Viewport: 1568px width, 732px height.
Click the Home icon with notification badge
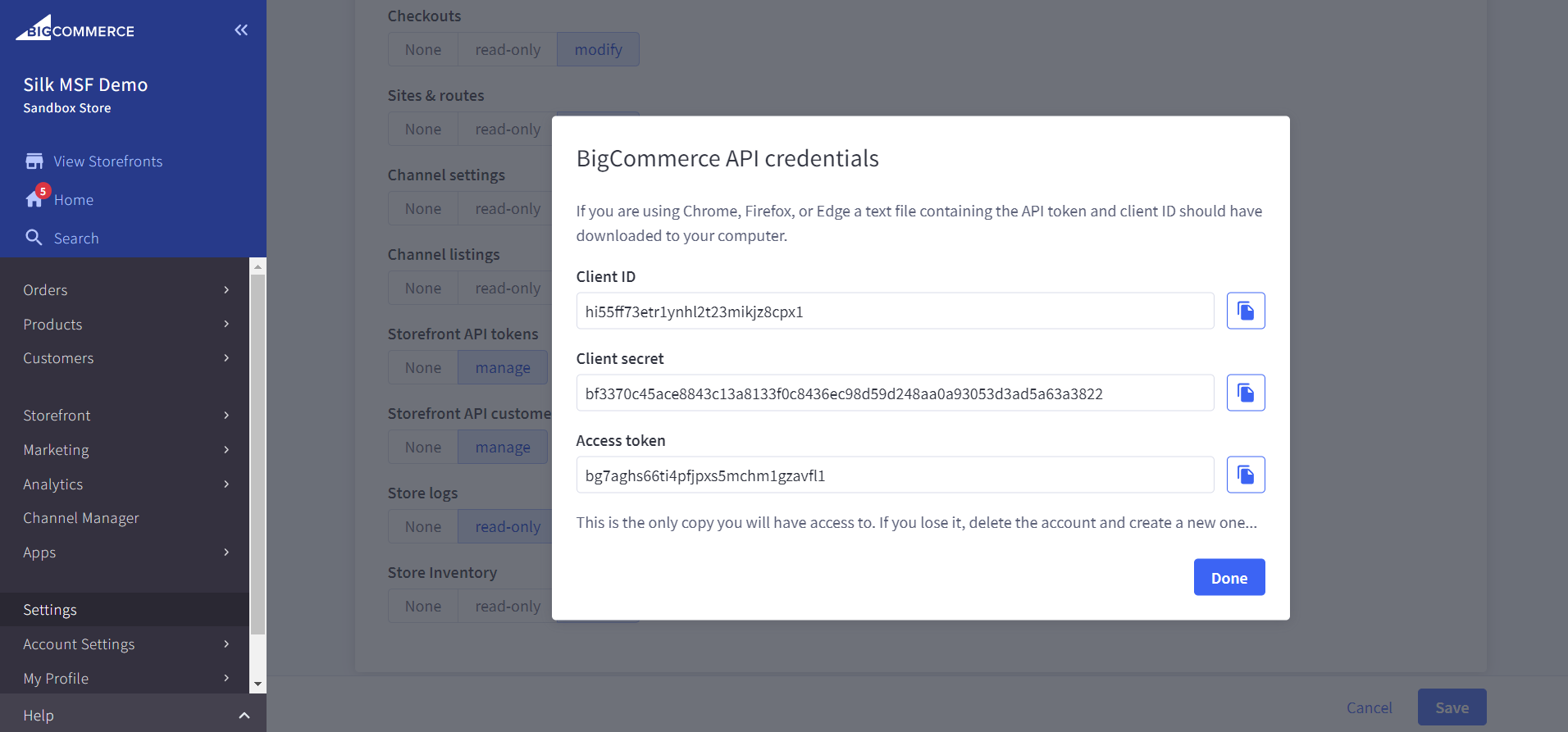point(36,198)
